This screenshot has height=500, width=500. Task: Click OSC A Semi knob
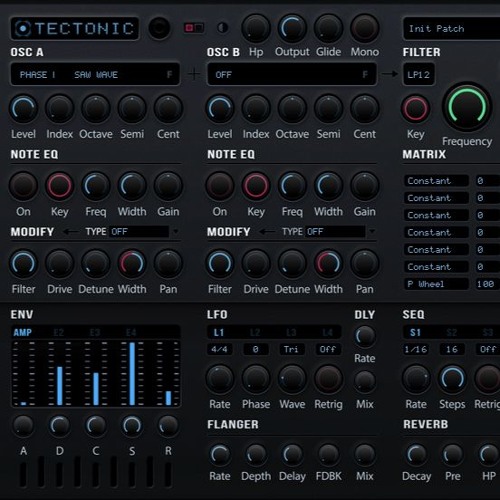[132, 109]
